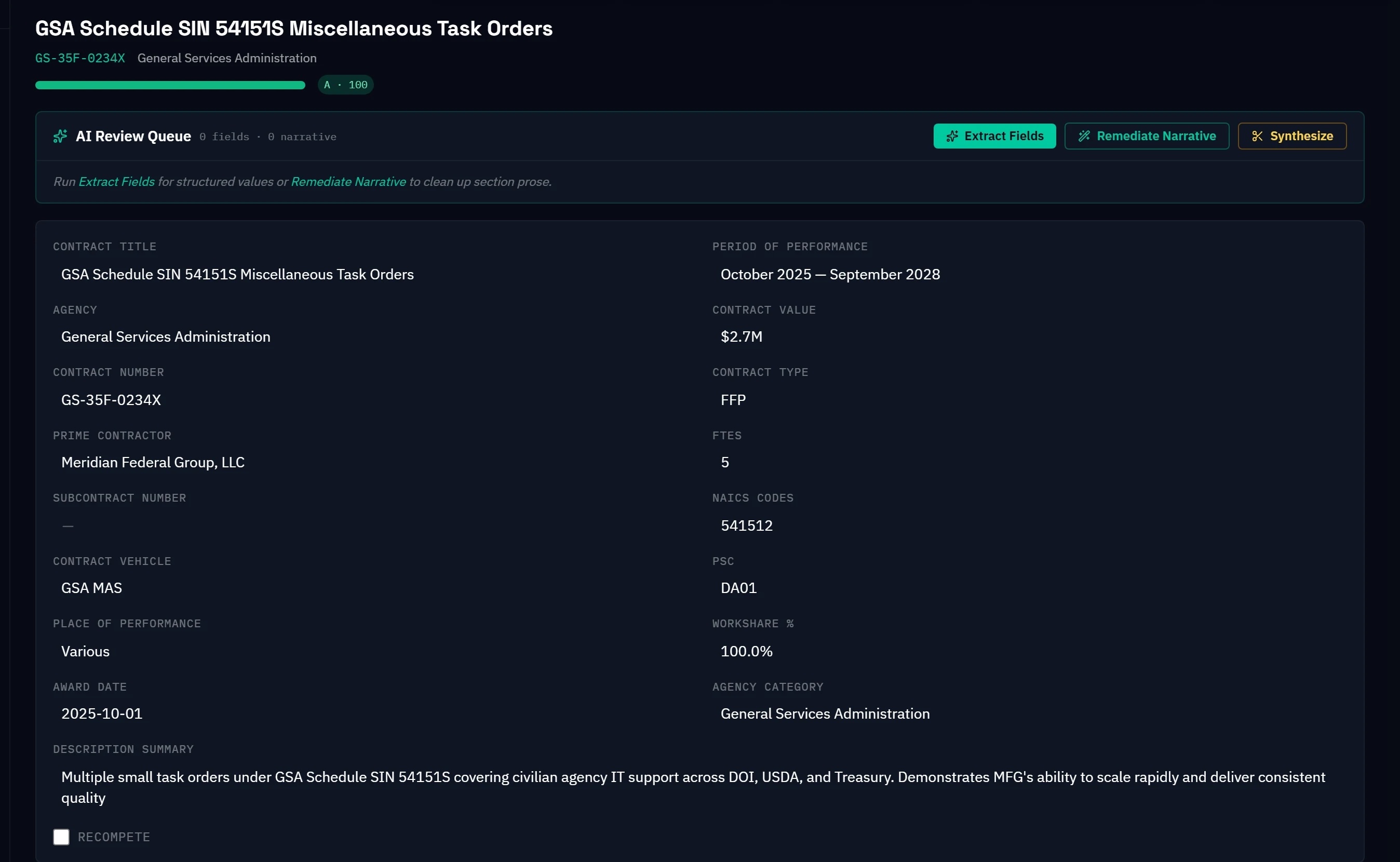Edit the Place of Performance value Various
Screen dimensions: 1400x862
86,651
